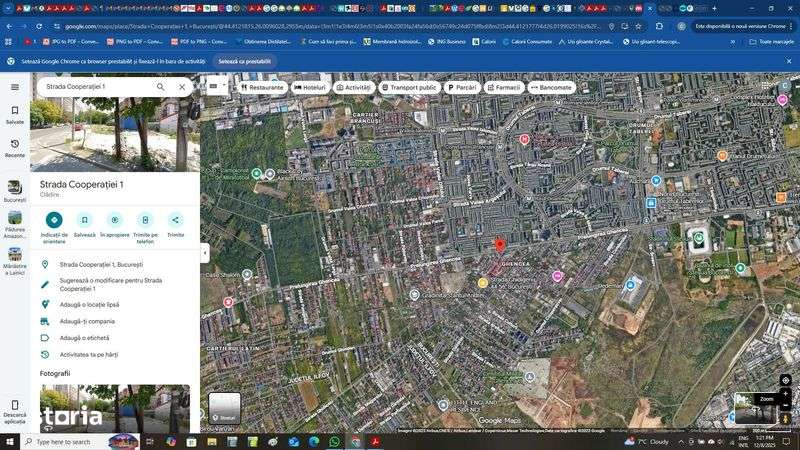Dismiss the Chrome default browser banner
800x450 pixels.
coord(789,61)
